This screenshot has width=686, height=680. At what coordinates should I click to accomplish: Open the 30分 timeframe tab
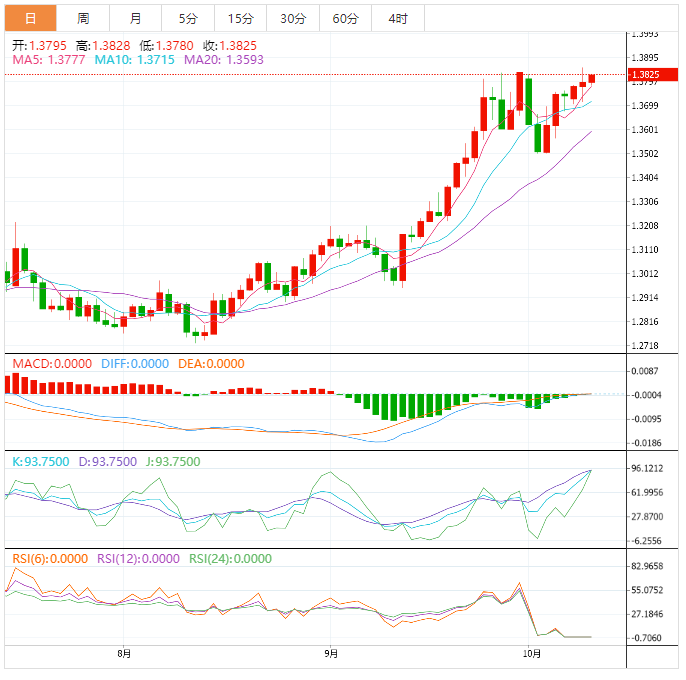point(293,18)
